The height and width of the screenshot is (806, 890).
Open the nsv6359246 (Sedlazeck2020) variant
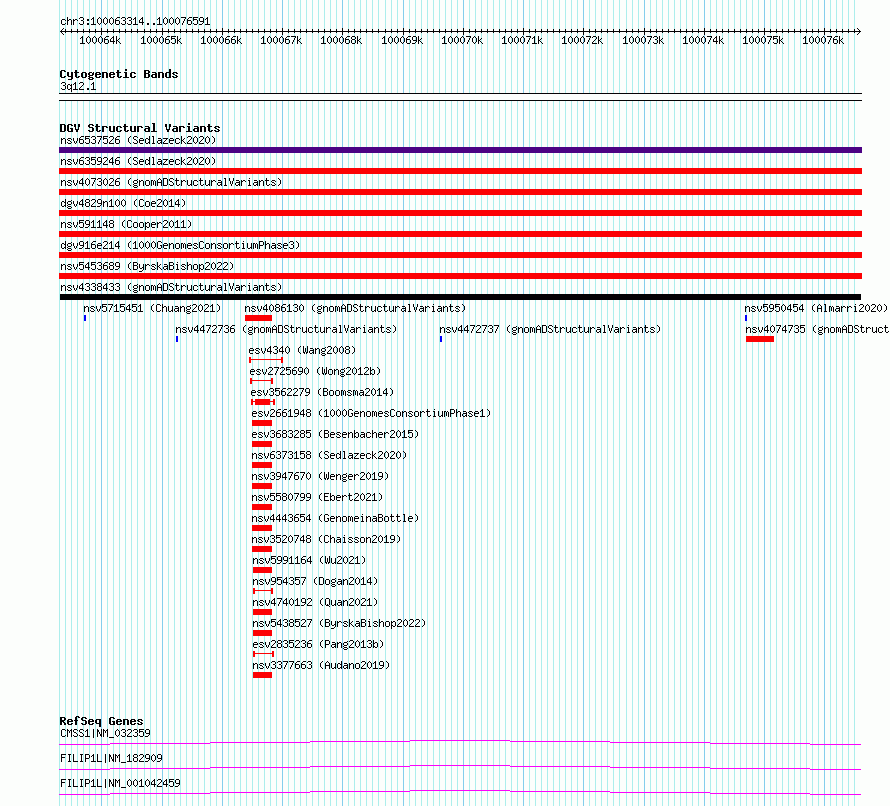pyautogui.click(x=138, y=161)
